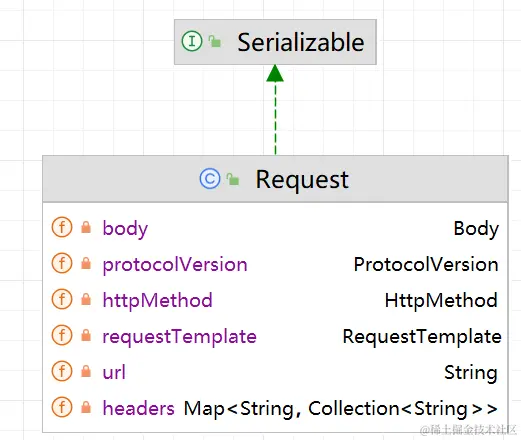The height and width of the screenshot is (440, 521).
Task: Click the field icon next to requestTemplate
Action: pos(62,335)
